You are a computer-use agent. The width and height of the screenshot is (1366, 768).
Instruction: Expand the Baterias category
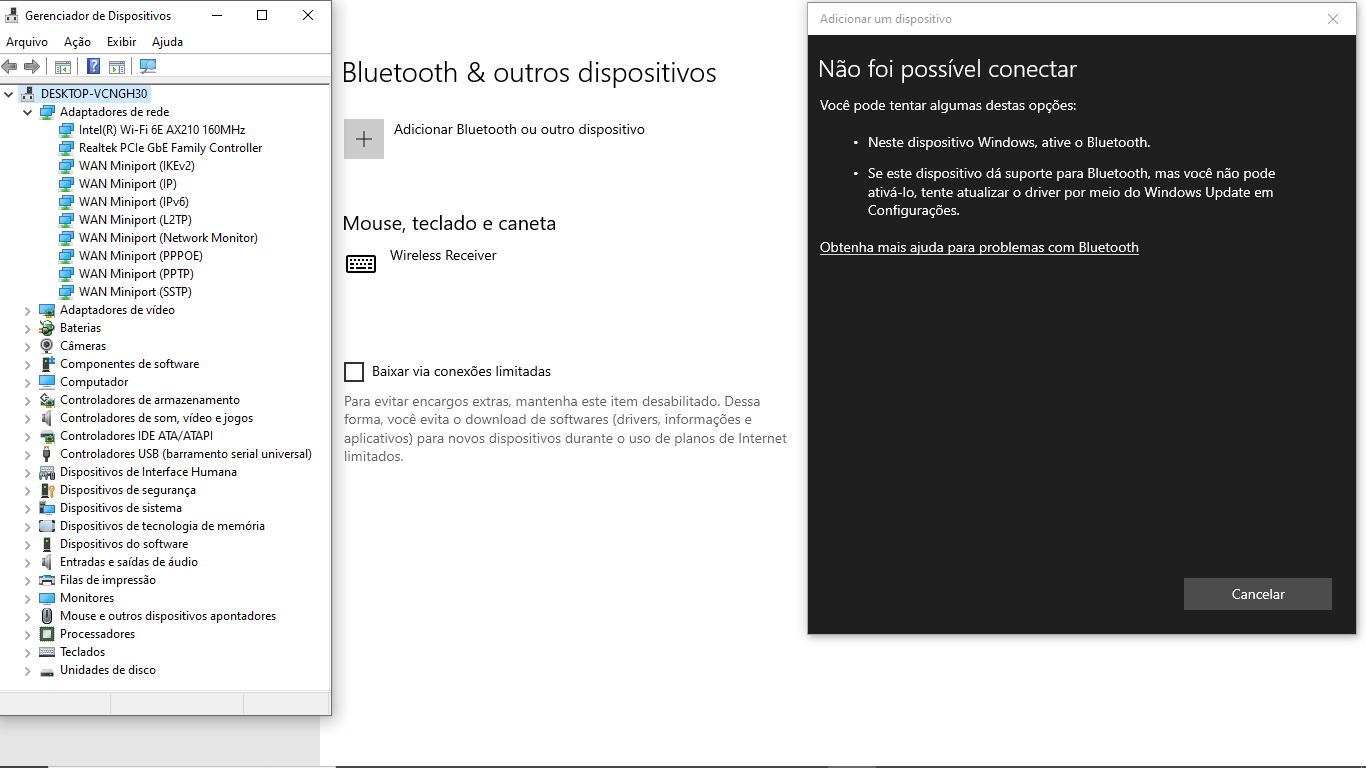point(28,328)
